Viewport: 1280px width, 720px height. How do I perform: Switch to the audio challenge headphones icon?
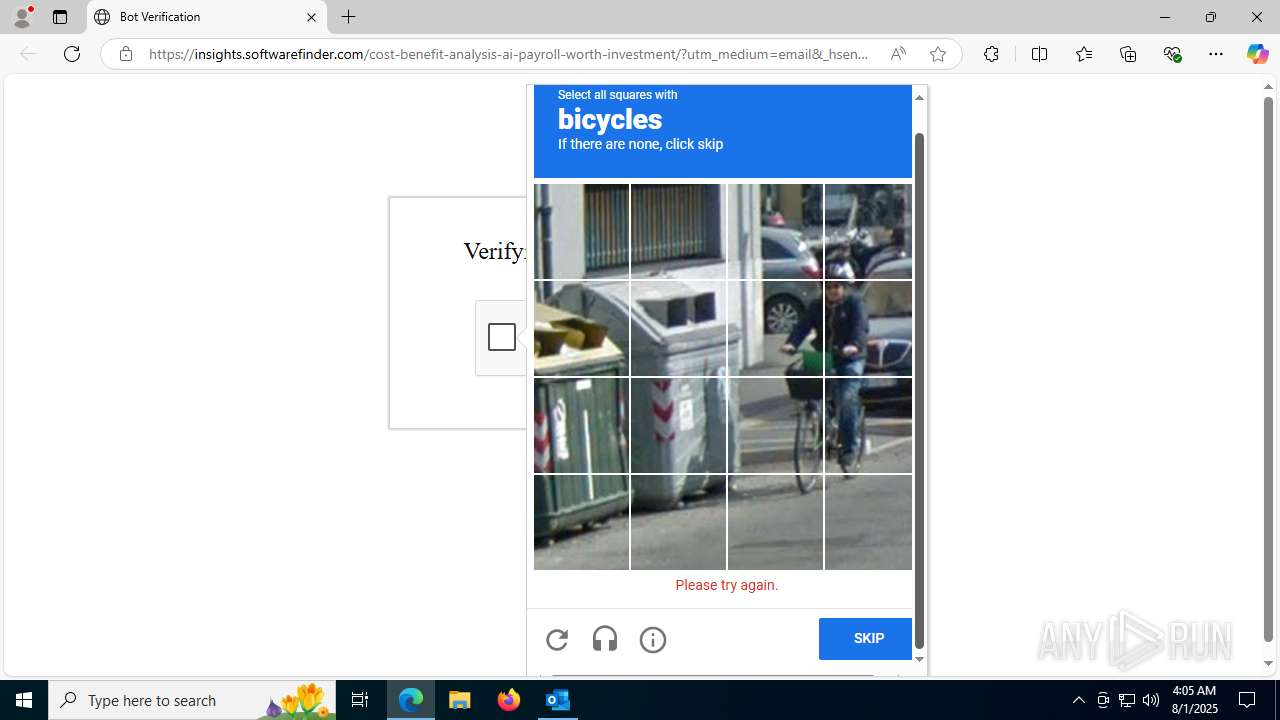click(605, 640)
